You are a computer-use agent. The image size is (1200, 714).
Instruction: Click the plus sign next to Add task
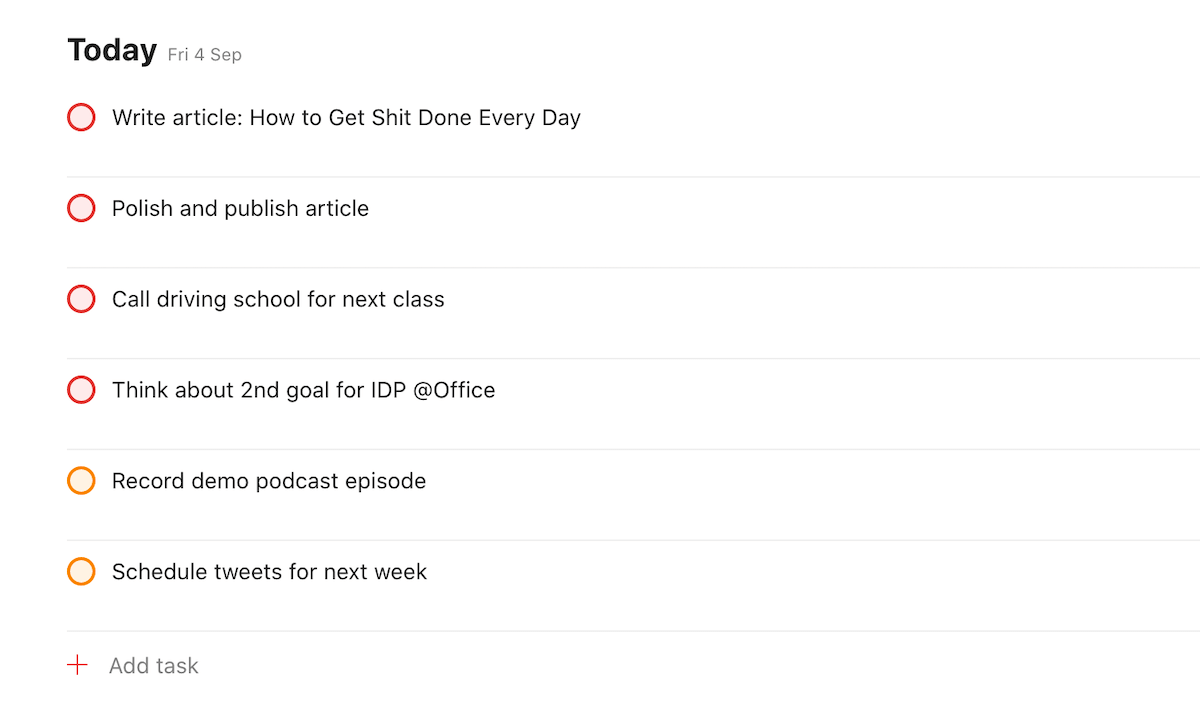click(x=79, y=665)
